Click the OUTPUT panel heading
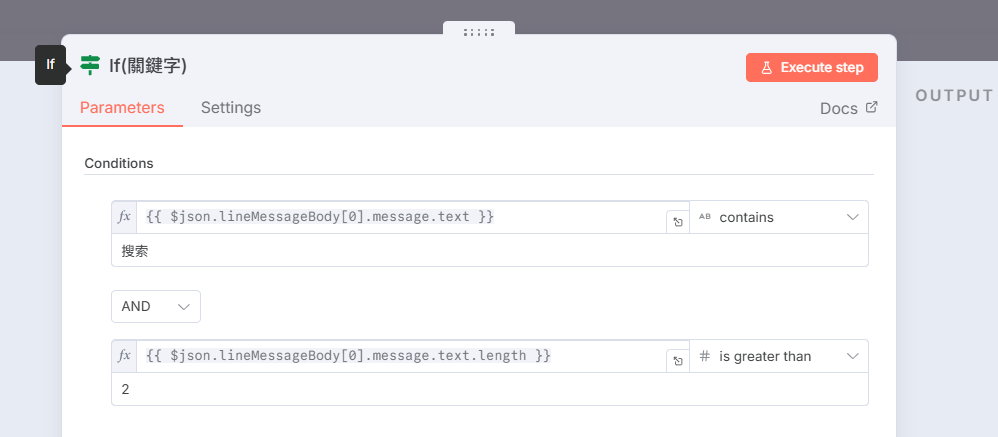Screen dimensions: 998x437 954,95
